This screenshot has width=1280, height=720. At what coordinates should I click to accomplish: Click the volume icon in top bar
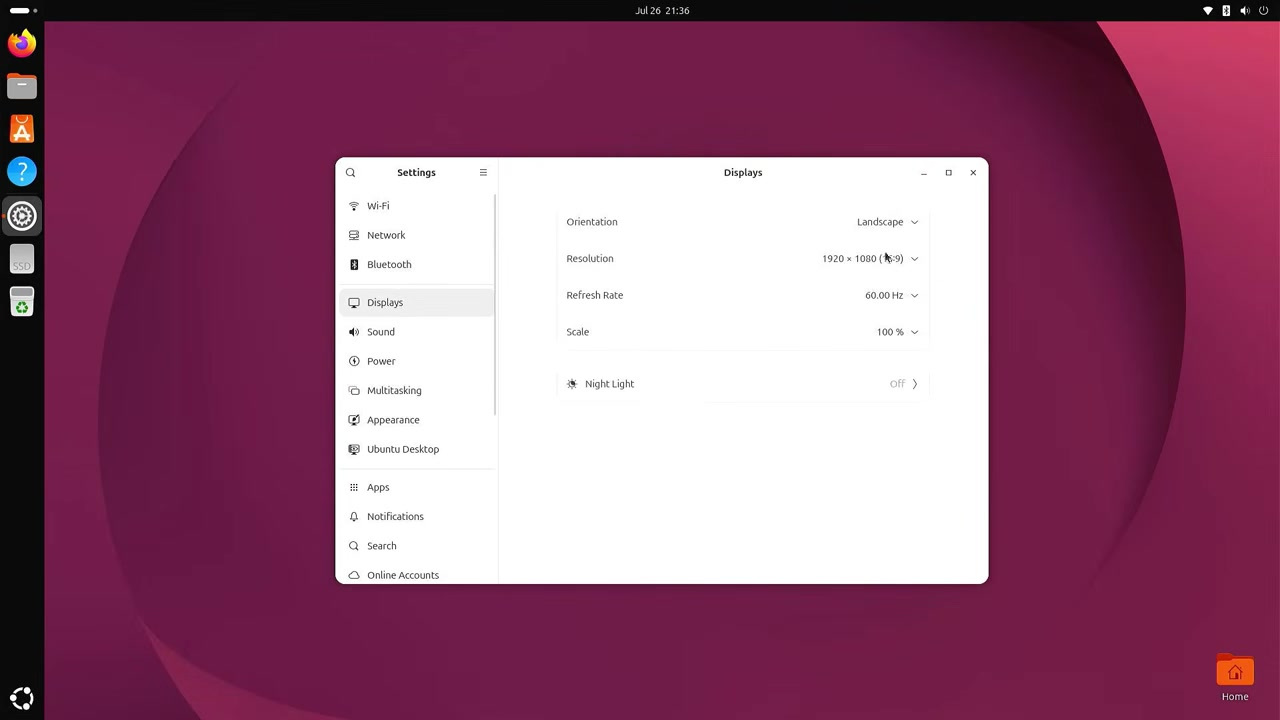[x=1244, y=10]
